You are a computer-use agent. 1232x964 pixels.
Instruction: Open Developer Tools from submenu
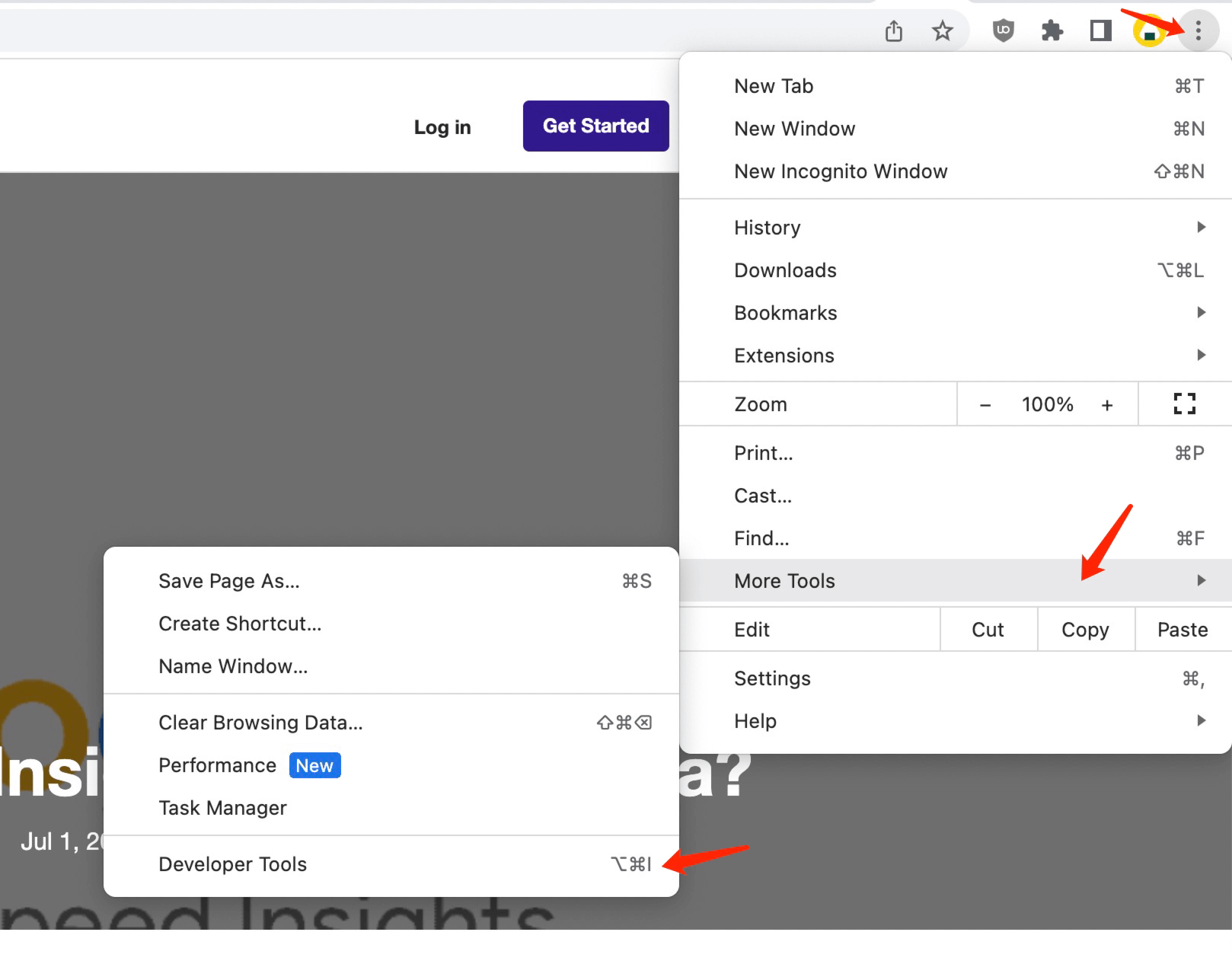233,864
